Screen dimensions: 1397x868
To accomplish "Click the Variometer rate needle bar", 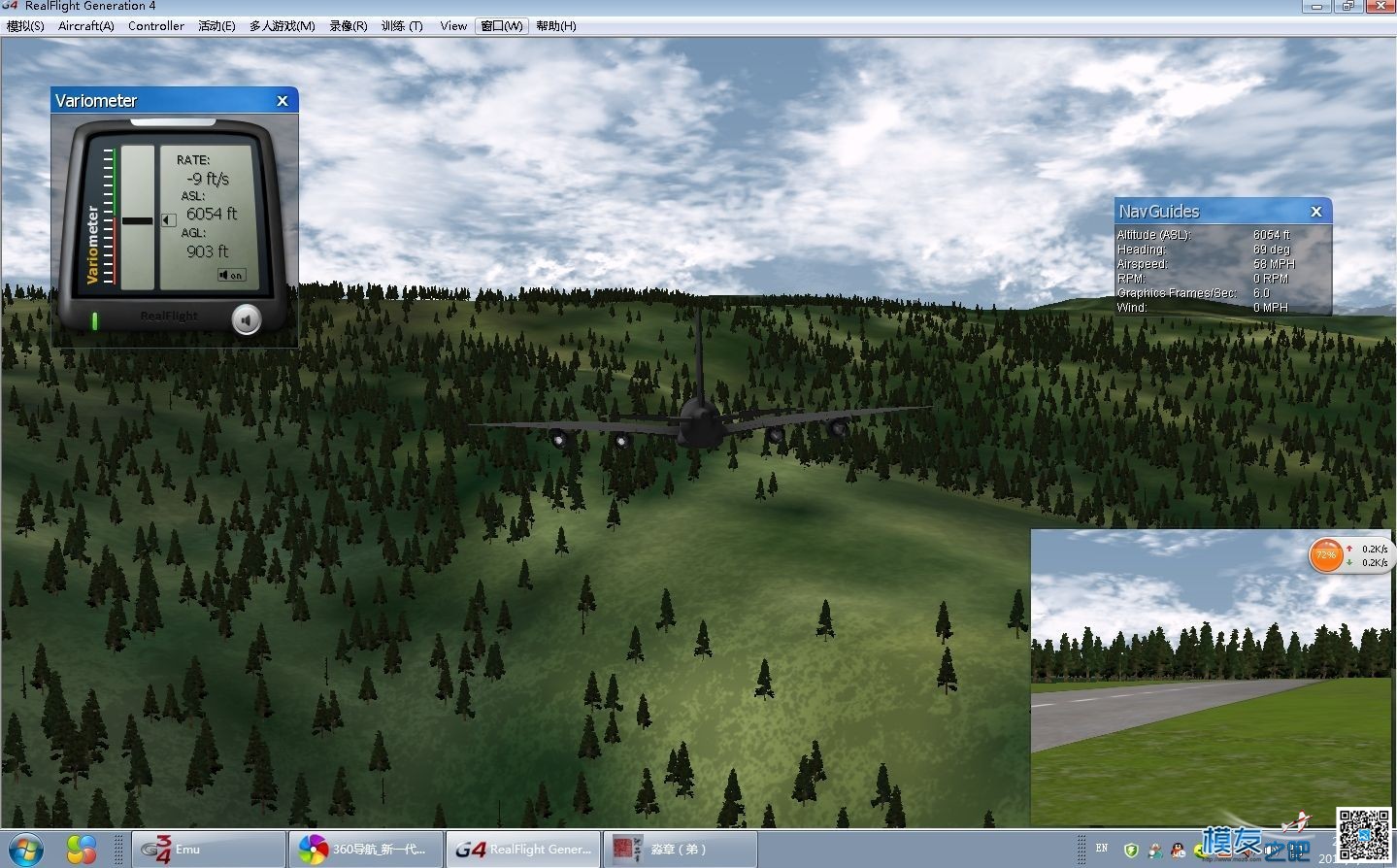I will click(137, 220).
